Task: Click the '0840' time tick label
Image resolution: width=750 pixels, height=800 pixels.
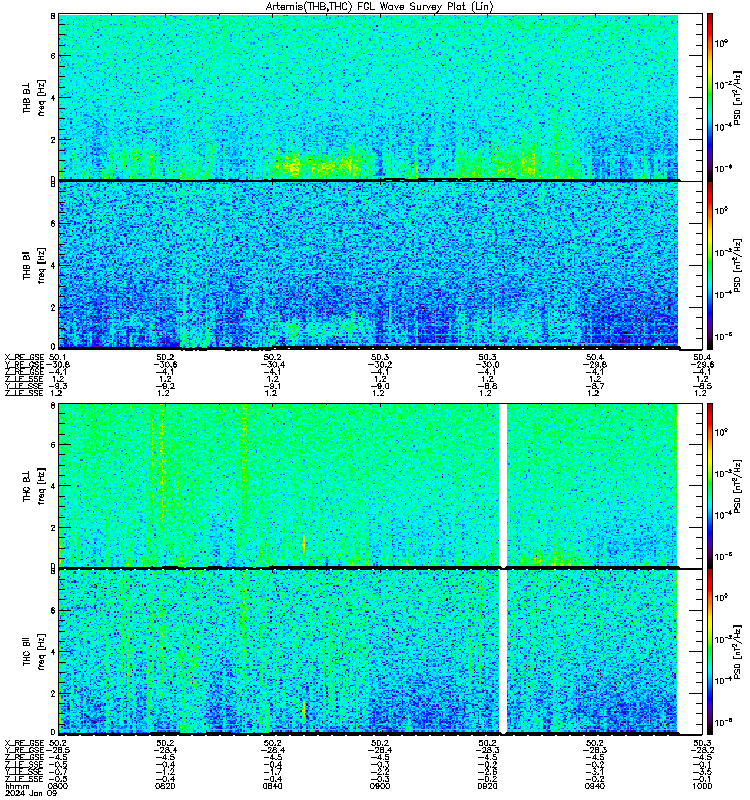Action: (272, 786)
